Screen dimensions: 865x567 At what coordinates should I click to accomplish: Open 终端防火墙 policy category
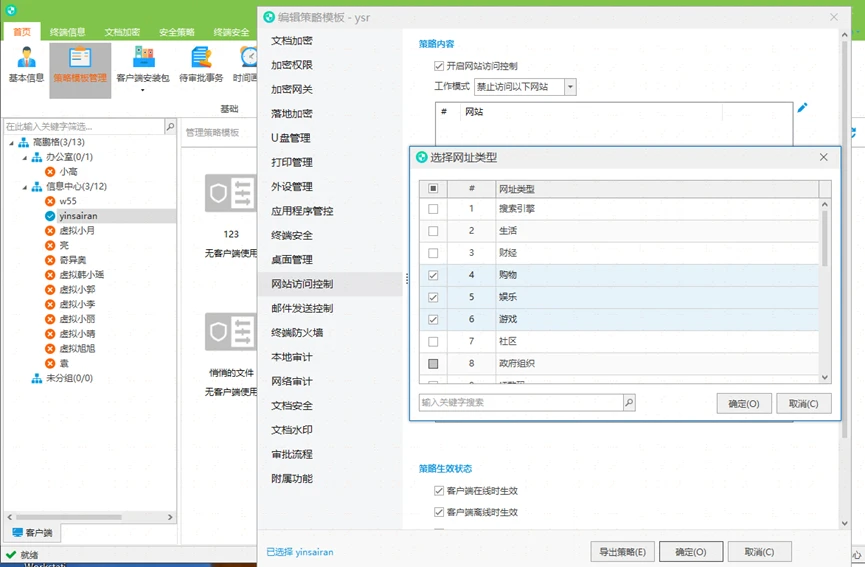point(297,332)
